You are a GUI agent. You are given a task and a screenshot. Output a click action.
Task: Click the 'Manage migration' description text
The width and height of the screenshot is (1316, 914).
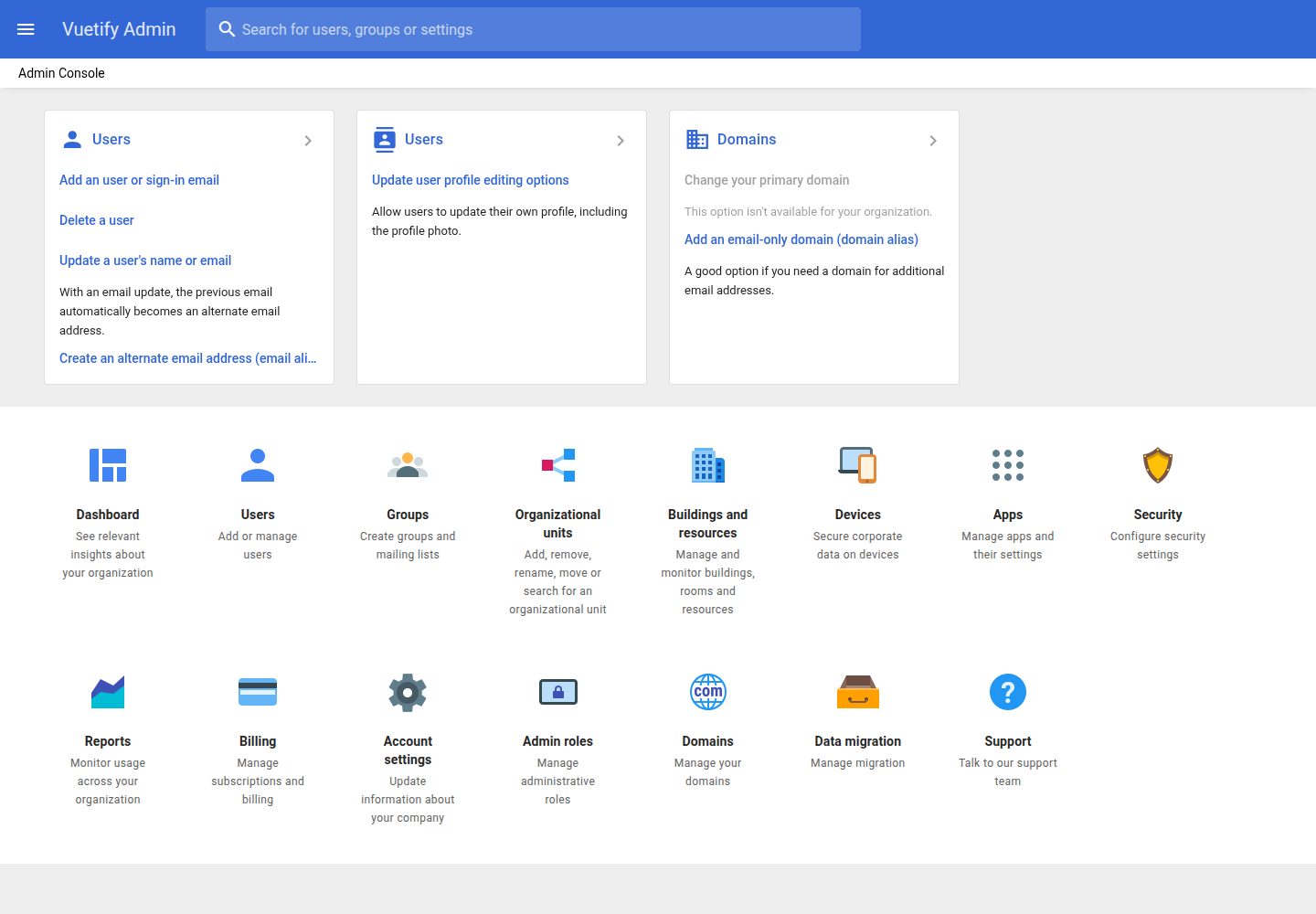tap(858, 763)
